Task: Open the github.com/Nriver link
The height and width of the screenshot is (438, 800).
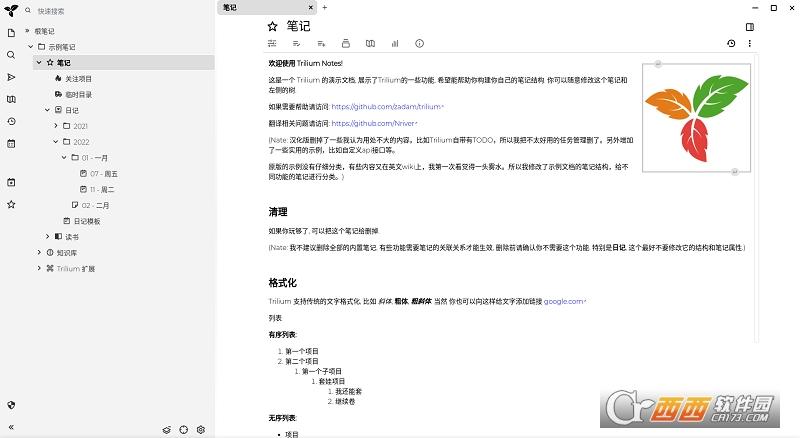Action: coord(374,123)
